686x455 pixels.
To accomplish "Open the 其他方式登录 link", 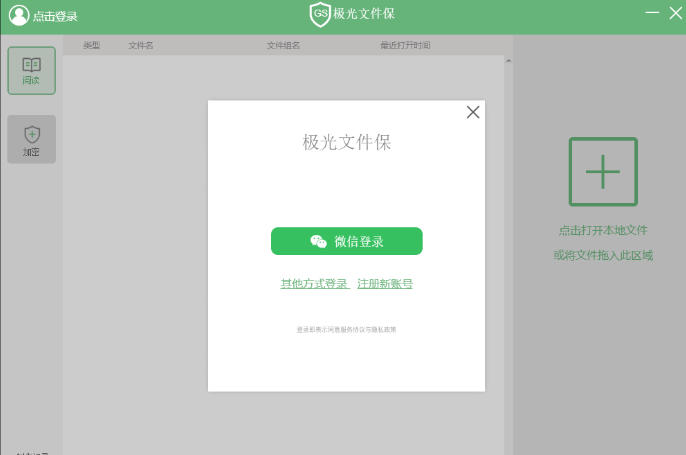I will click(315, 284).
